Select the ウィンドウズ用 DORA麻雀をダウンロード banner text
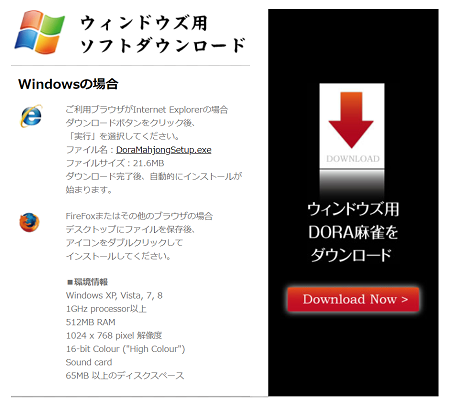Image resolution: width=450 pixels, height=404 pixels. (x=353, y=232)
